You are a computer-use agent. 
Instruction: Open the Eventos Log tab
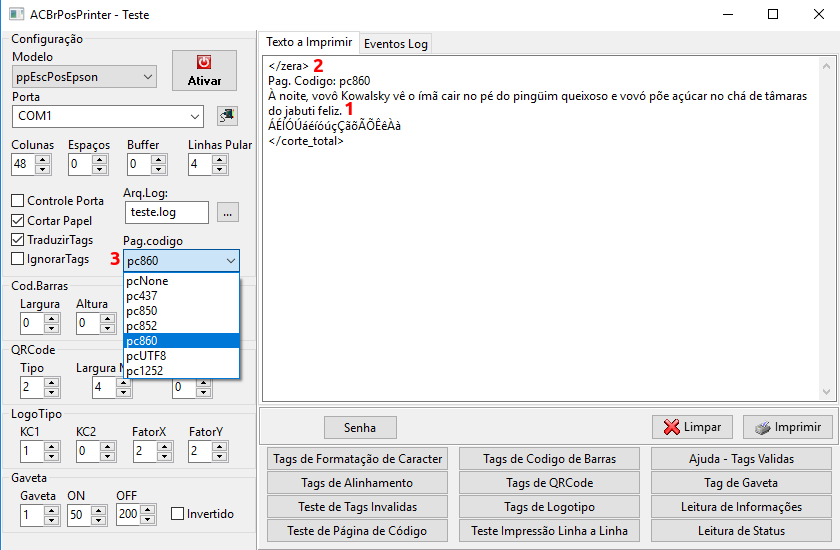[x=395, y=44]
